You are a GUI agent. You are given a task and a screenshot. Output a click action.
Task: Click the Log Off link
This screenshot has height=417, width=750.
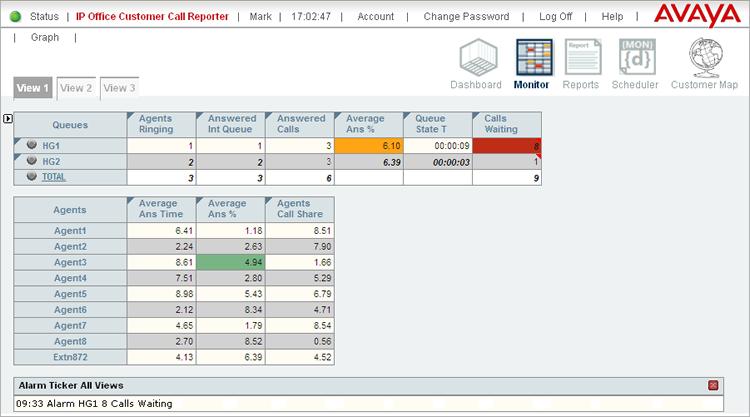point(555,17)
